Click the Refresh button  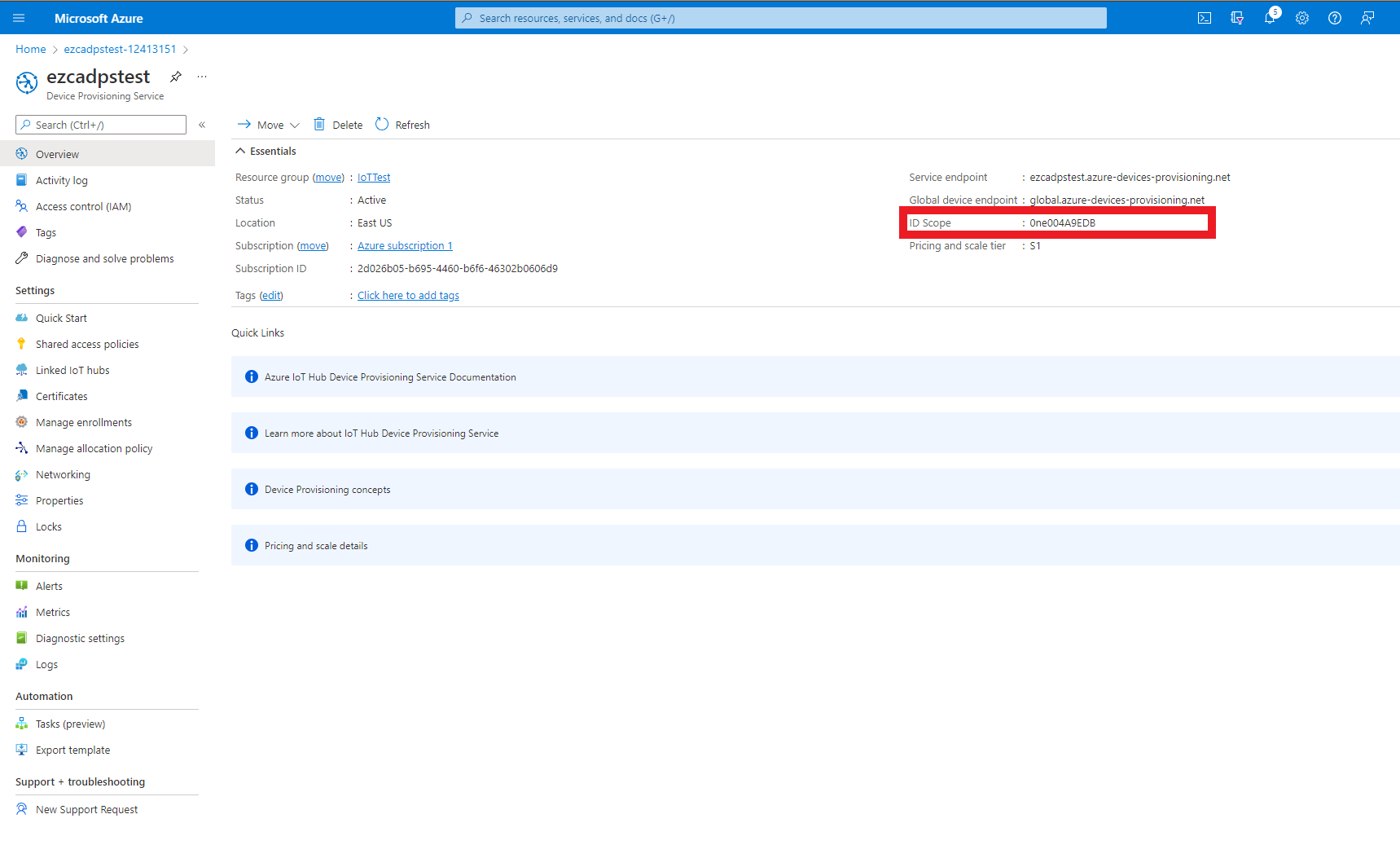tap(402, 125)
